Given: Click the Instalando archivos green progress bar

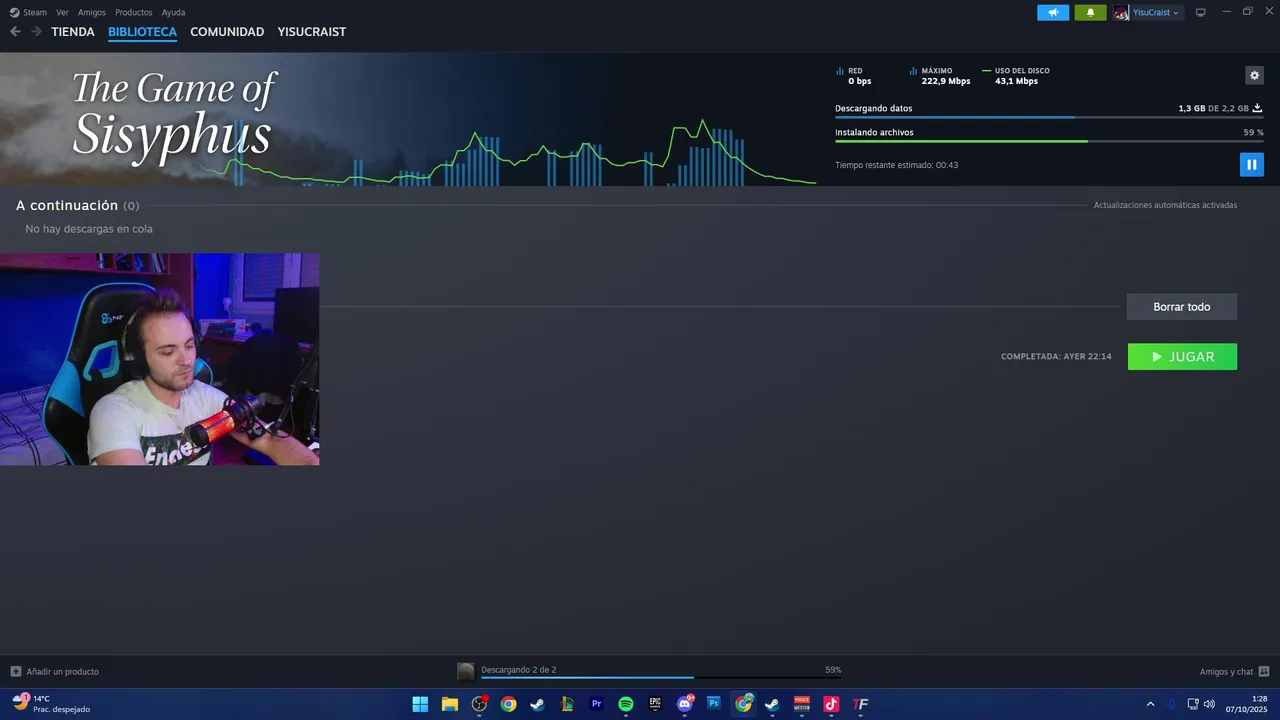Looking at the screenshot, I should click(x=1049, y=141).
